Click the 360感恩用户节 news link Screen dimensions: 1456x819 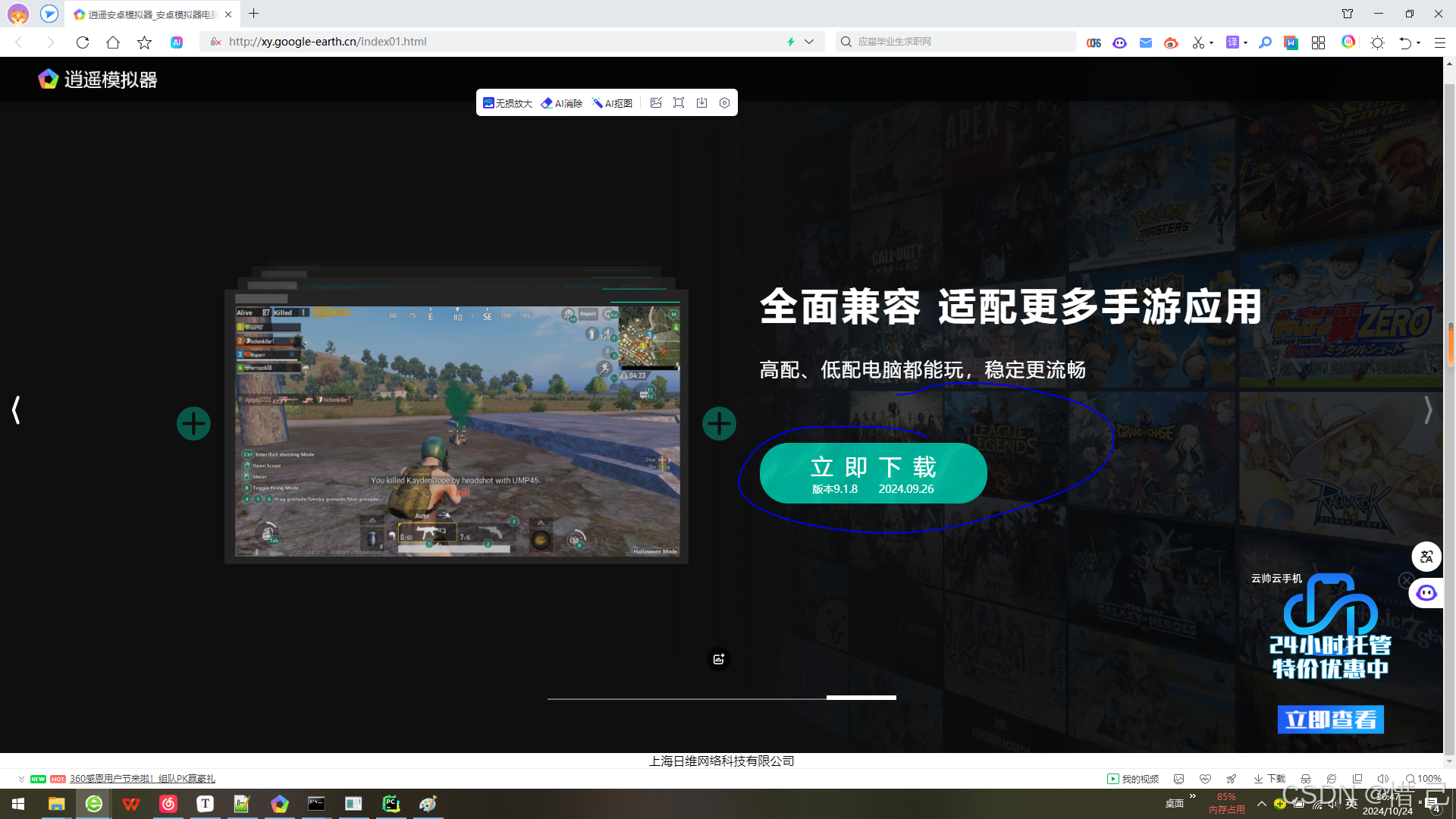click(143, 779)
